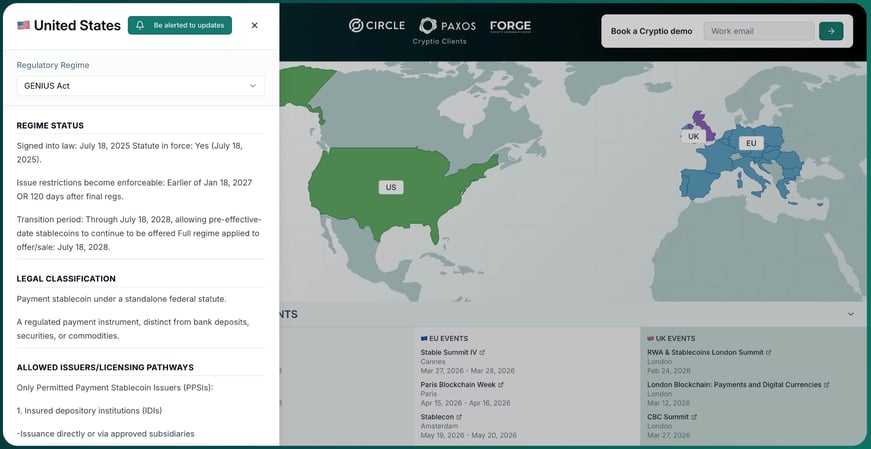
Task: Click the Forge client logo
Action: coord(510,25)
